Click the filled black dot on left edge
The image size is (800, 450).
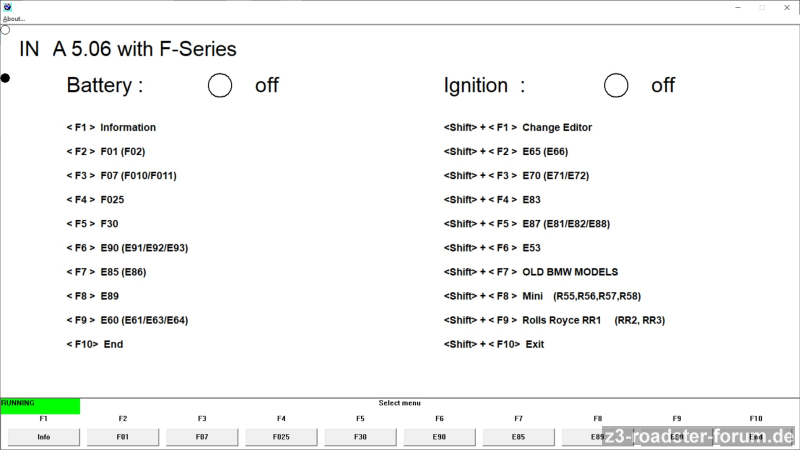[5, 77]
